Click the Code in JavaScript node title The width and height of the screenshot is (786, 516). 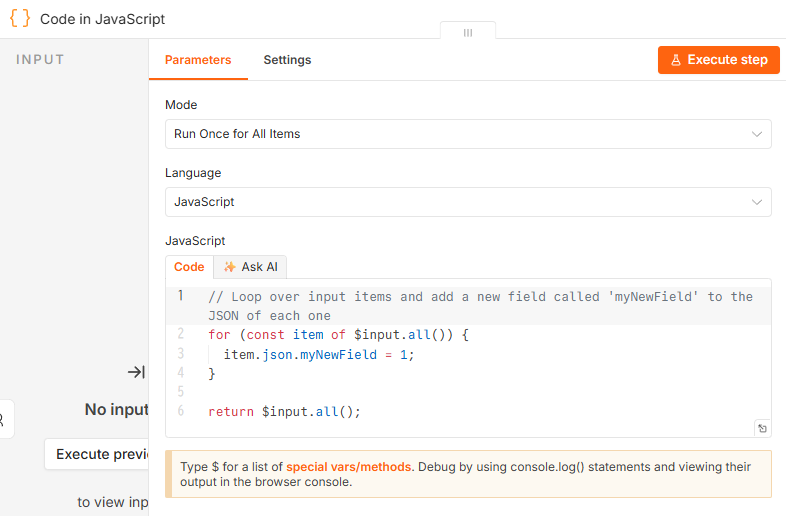102,19
